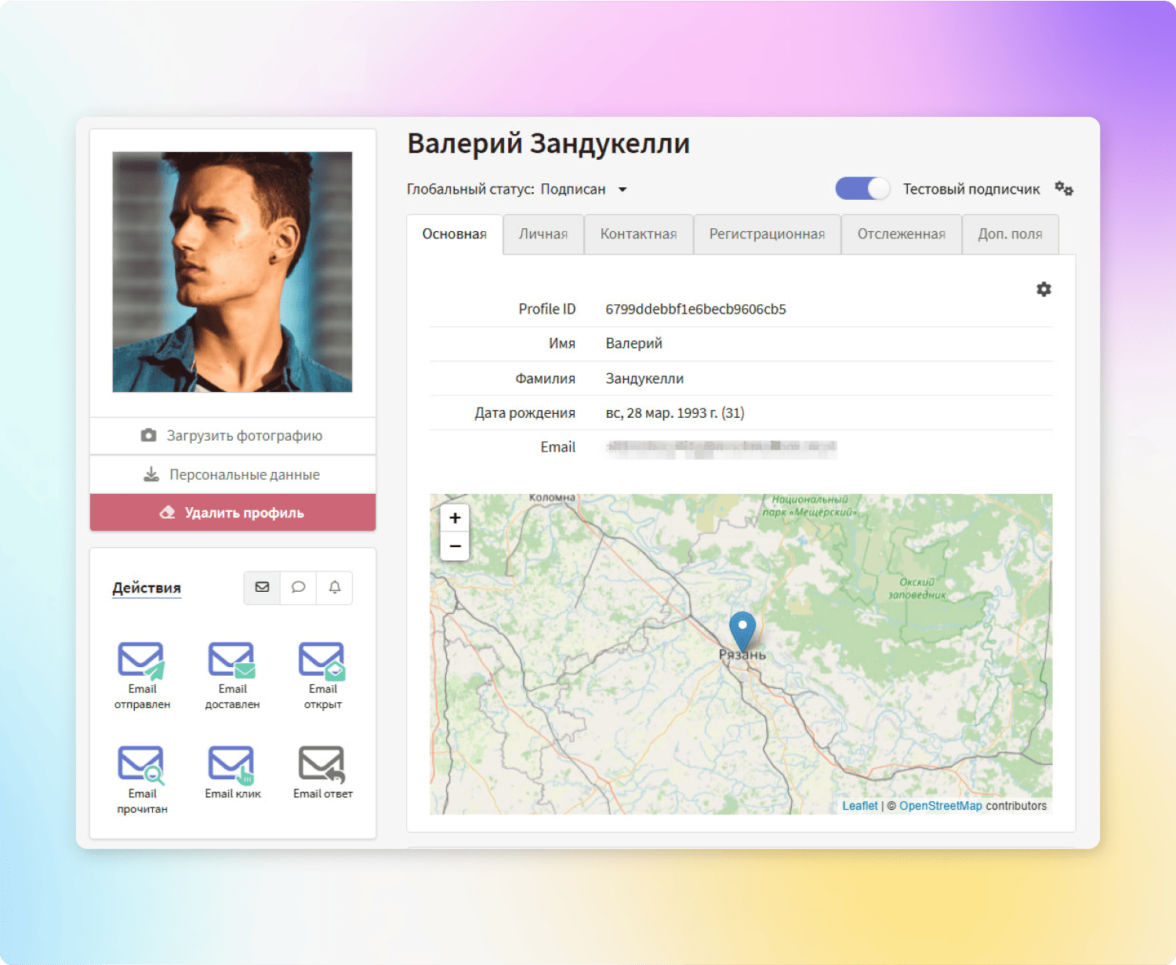The image size is (1176, 965).
Task: Click the Email прочитан action icon
Action: (x=141, y=765)
